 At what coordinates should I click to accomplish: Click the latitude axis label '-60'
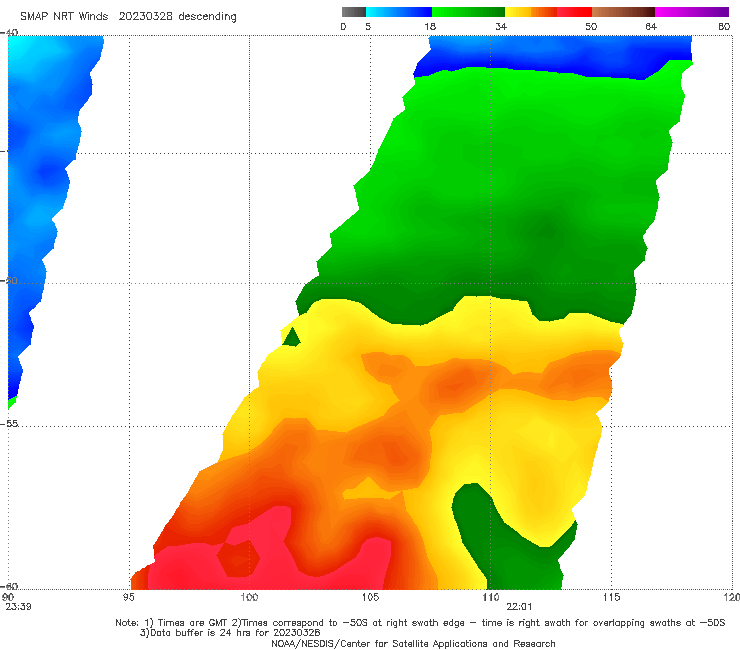tap(10, 586)
